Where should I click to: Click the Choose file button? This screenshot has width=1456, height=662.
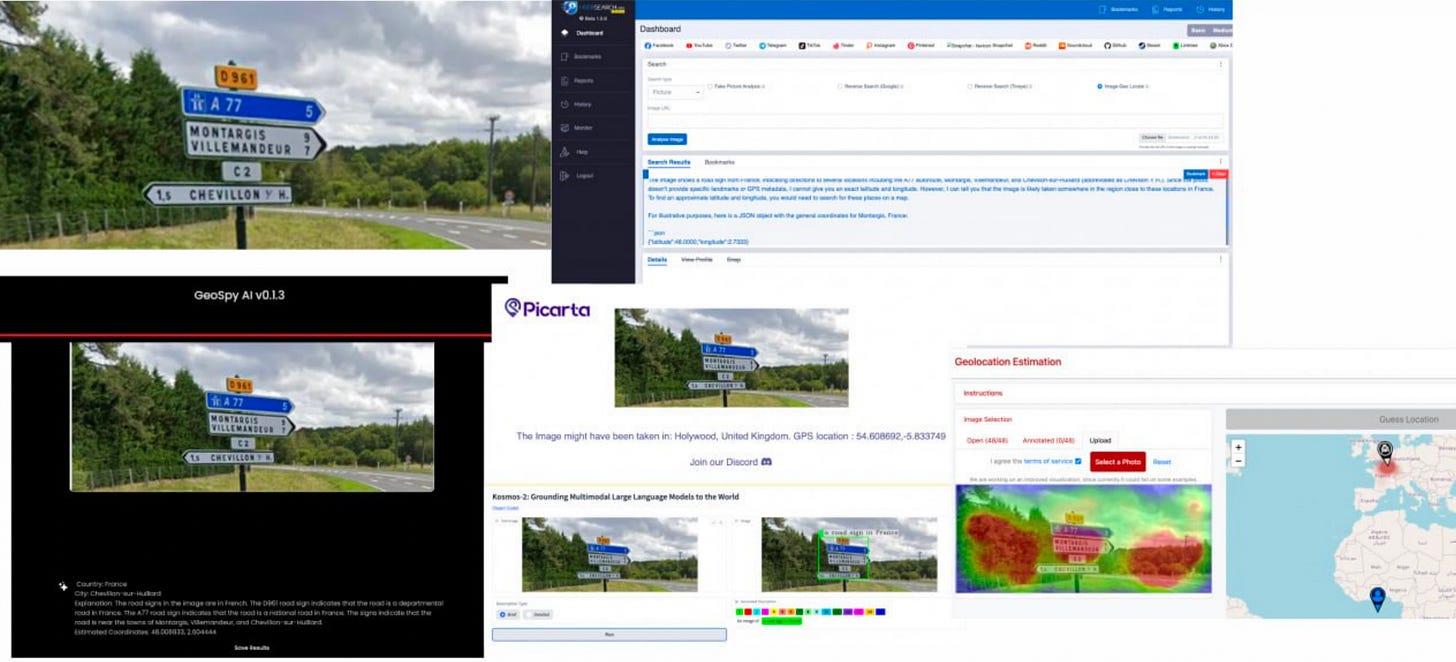(1152, 137)
